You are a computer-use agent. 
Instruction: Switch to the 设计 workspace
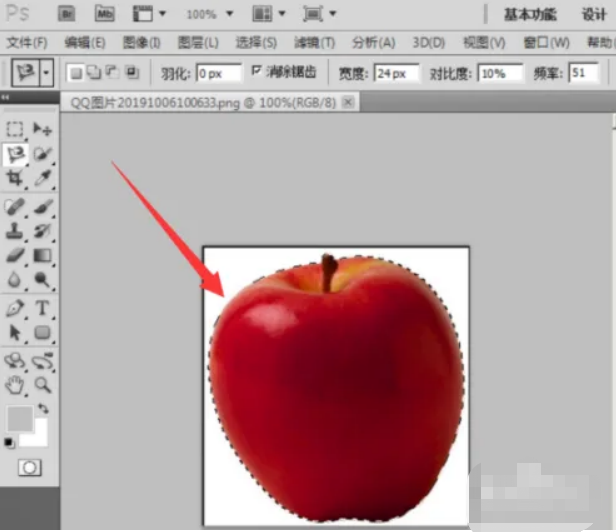(x=594, y=15)
